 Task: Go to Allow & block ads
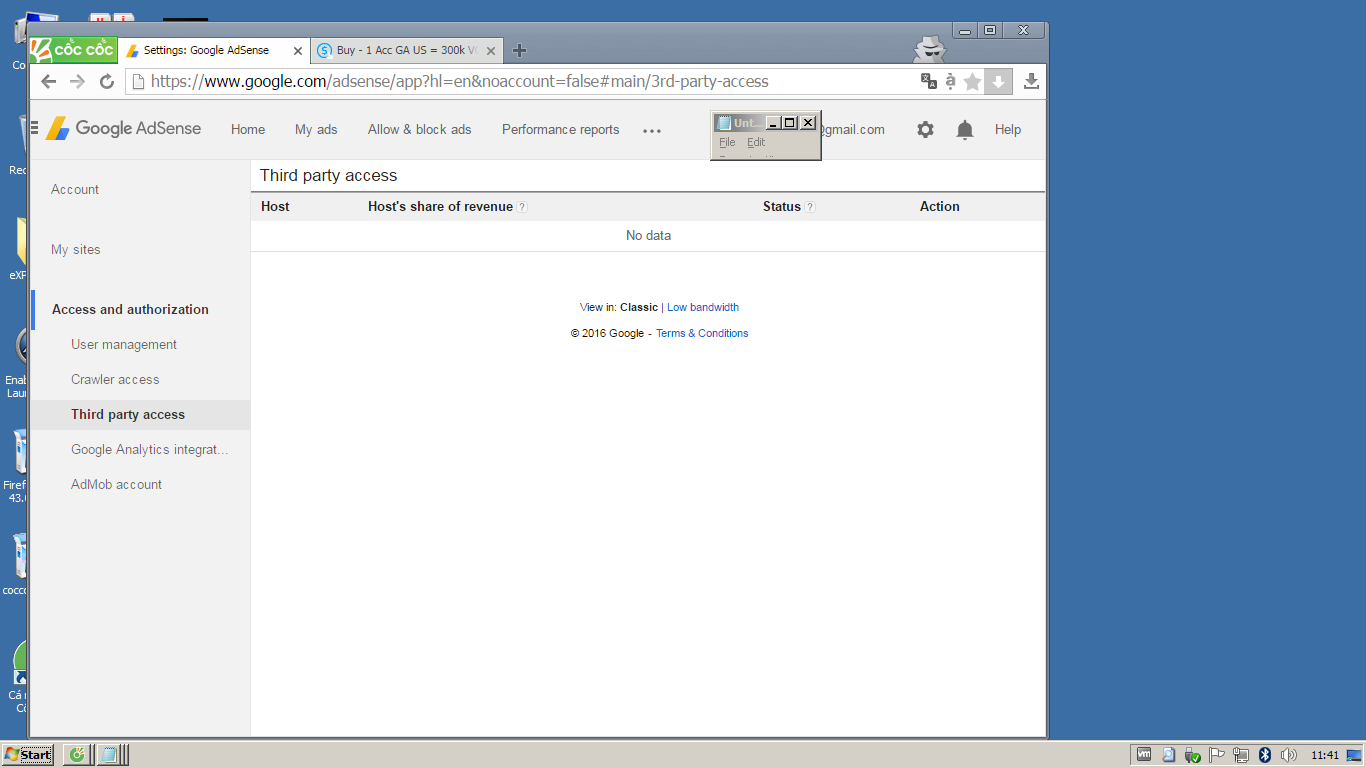(x=419, y=129)
